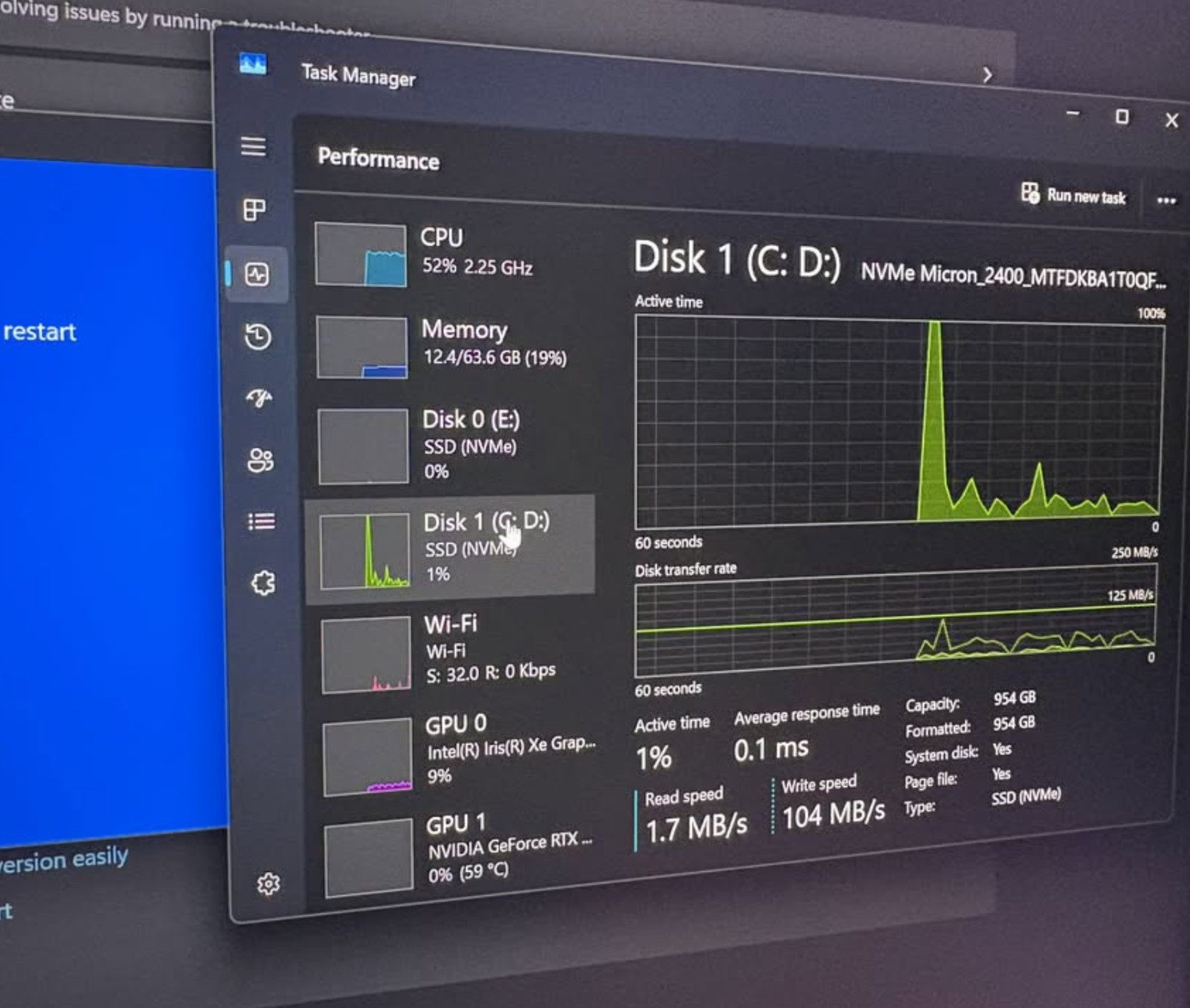
Task: Click the Type SSD (NVMe) value
Action: tap(1026, 796)
